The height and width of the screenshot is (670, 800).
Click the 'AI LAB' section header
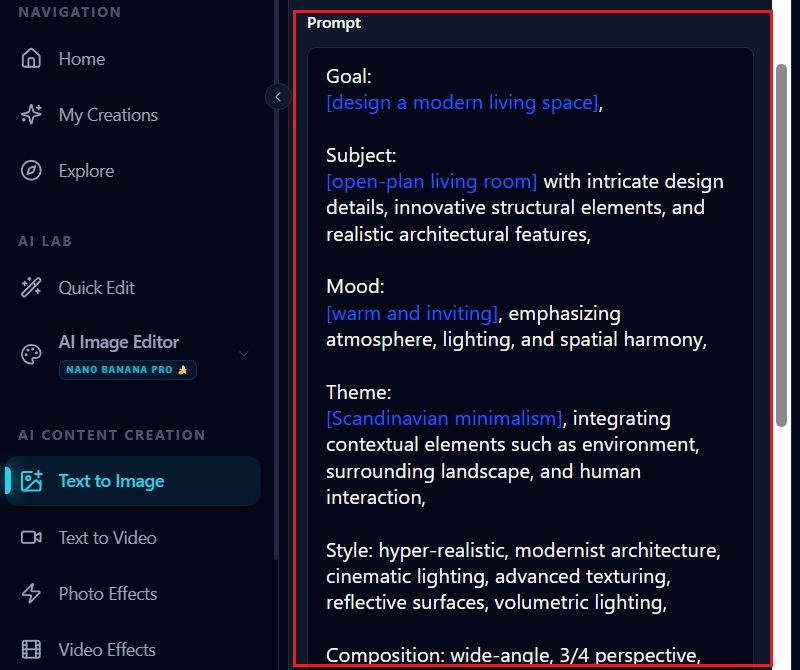(45, 241)
